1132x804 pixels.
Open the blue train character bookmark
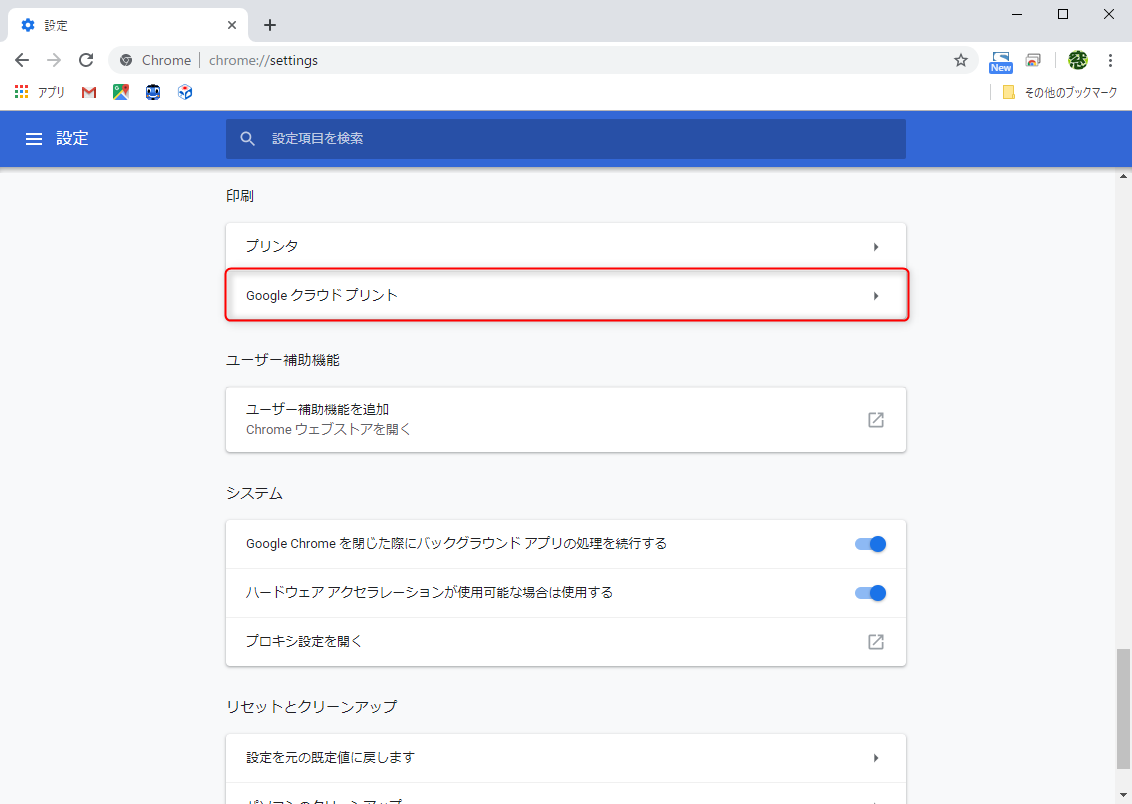pyautogui.click(x=152, y=92)
